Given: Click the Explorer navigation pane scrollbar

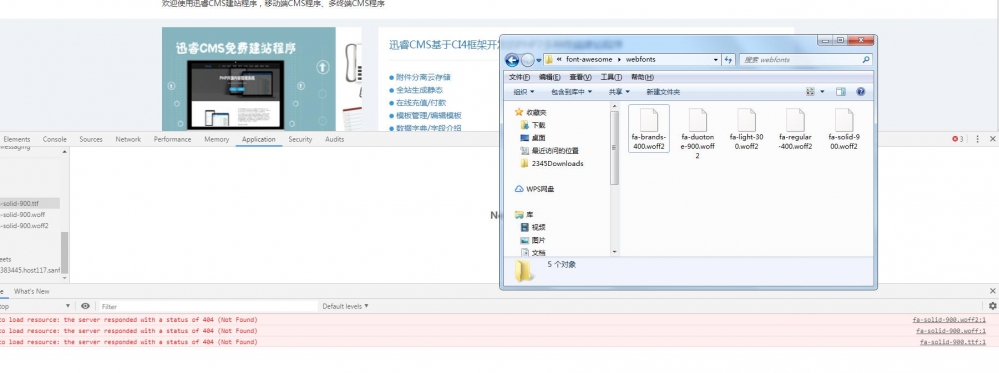Looking at the screenshot, I should (614, 148).
